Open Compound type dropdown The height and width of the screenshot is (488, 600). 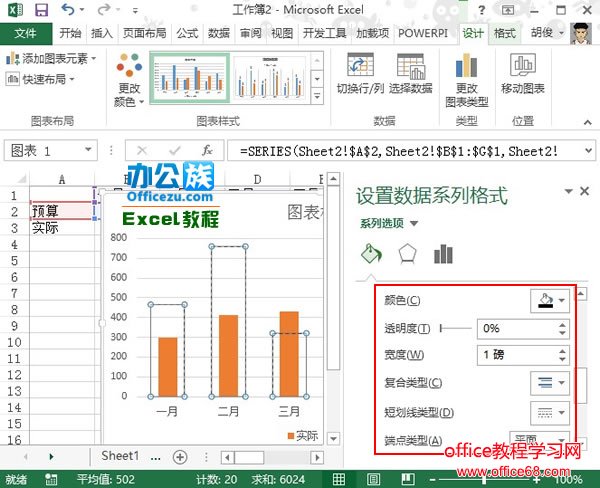pos(550,382)
